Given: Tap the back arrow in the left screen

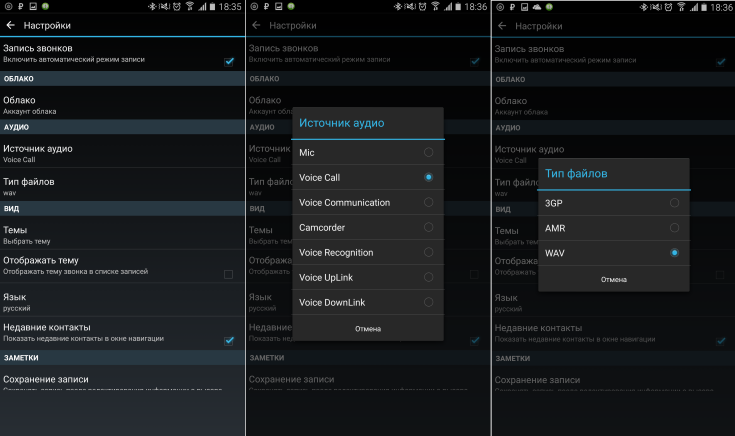Looking at the screenshot, I should pyautogui.click(x=10, y=25).
